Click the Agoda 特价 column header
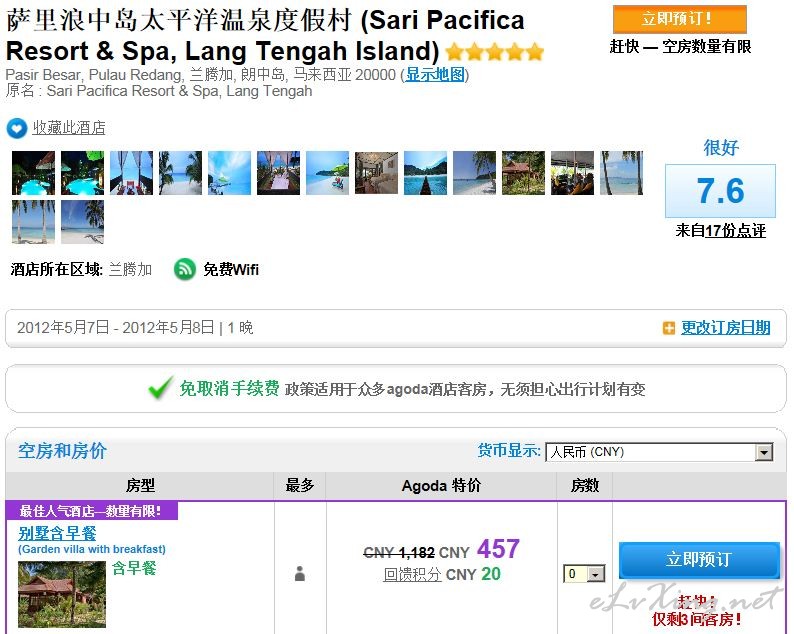 (x=441, y=486)
